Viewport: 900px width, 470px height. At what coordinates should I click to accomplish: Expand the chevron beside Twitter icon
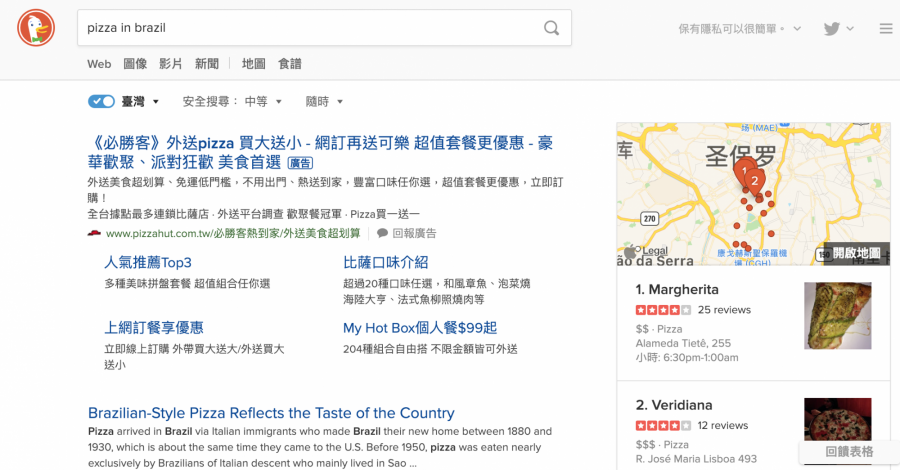pos(850,29)
